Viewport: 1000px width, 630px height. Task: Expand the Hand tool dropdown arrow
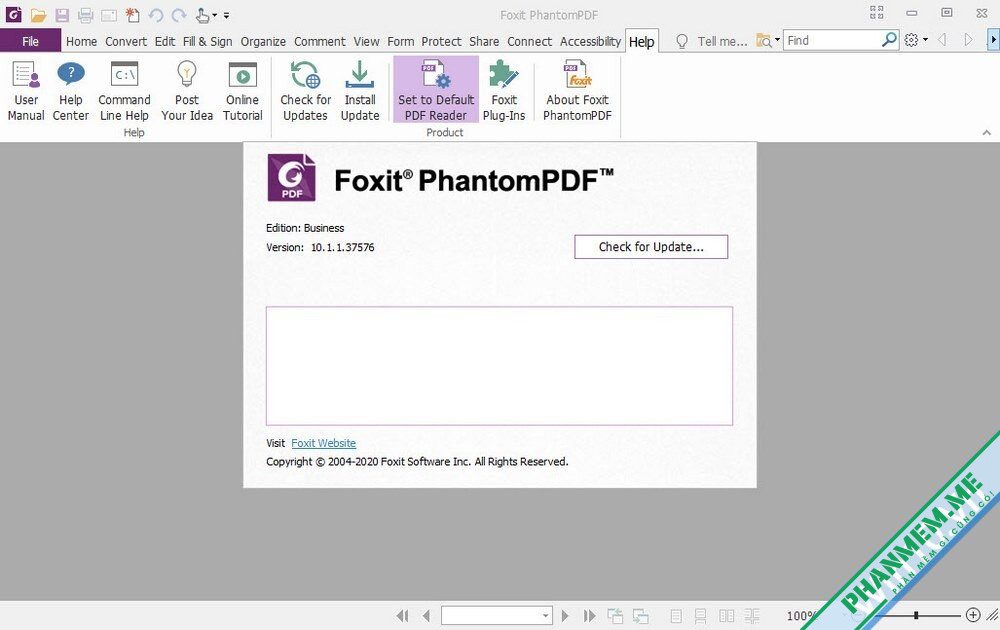coord(214,15)
